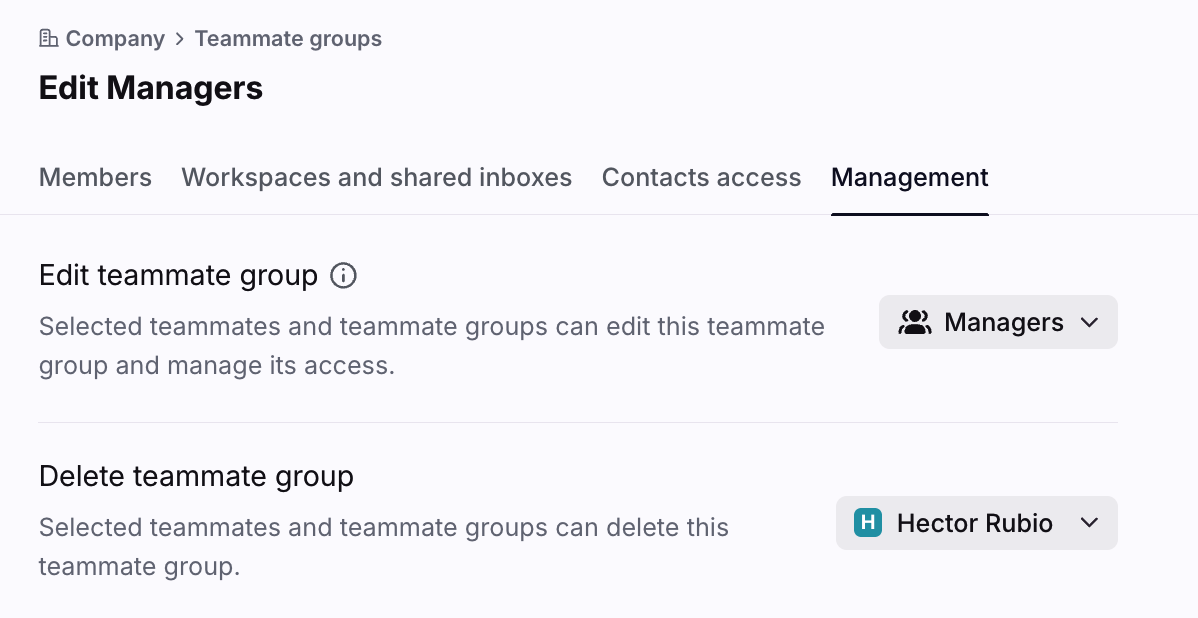Go to Company breadcrumb link
Screen dimensions: 1198x618
[x=115, y=39]
